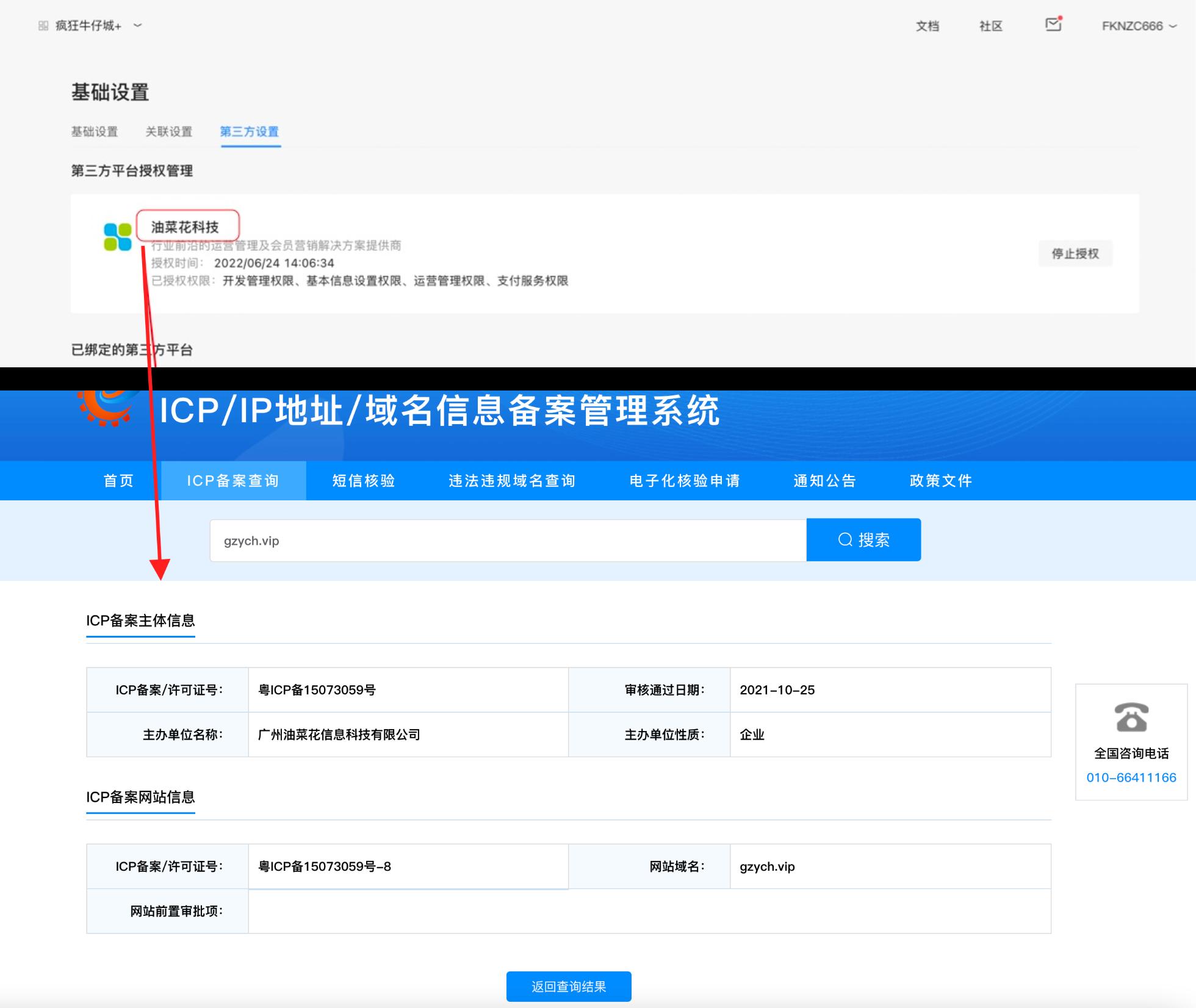Select the 粤ICP备15073059号-8 website license cell
Screen dimensions: 1196x1008
(x=408, y=866)
